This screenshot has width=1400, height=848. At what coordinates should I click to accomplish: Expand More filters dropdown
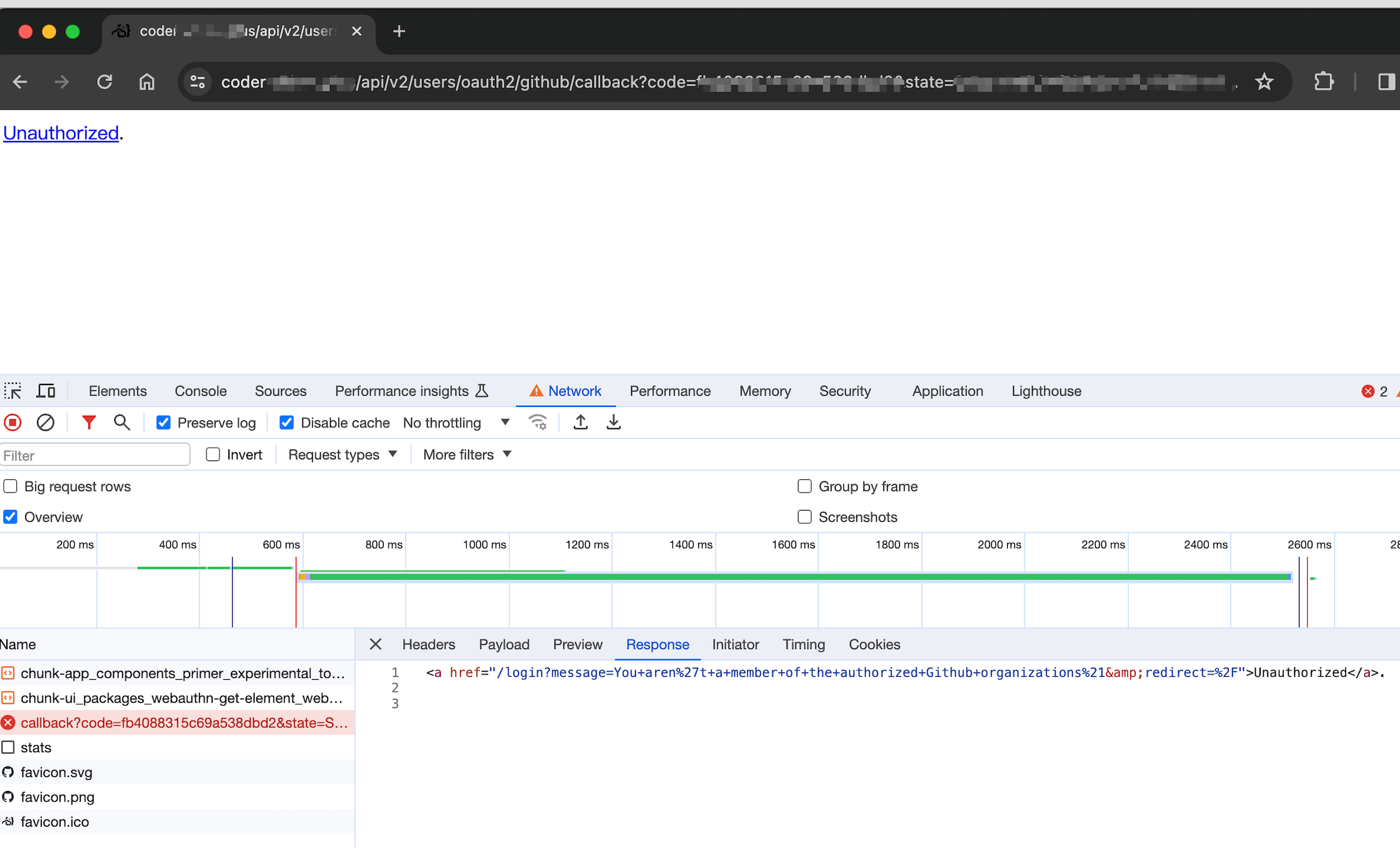[467, 455]
